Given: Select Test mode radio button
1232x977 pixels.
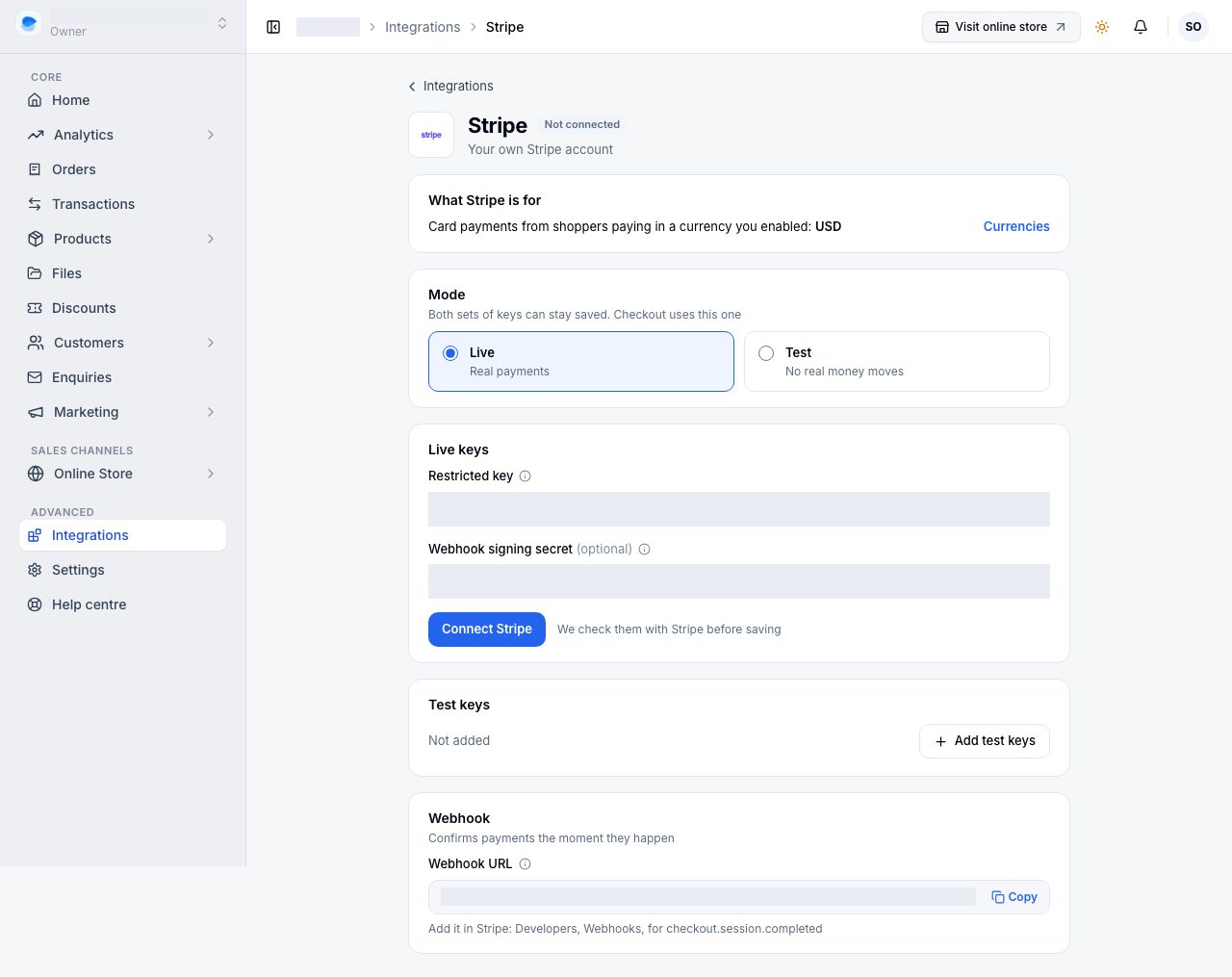Looking at the screenshot, I should click(x=766, y=353).
